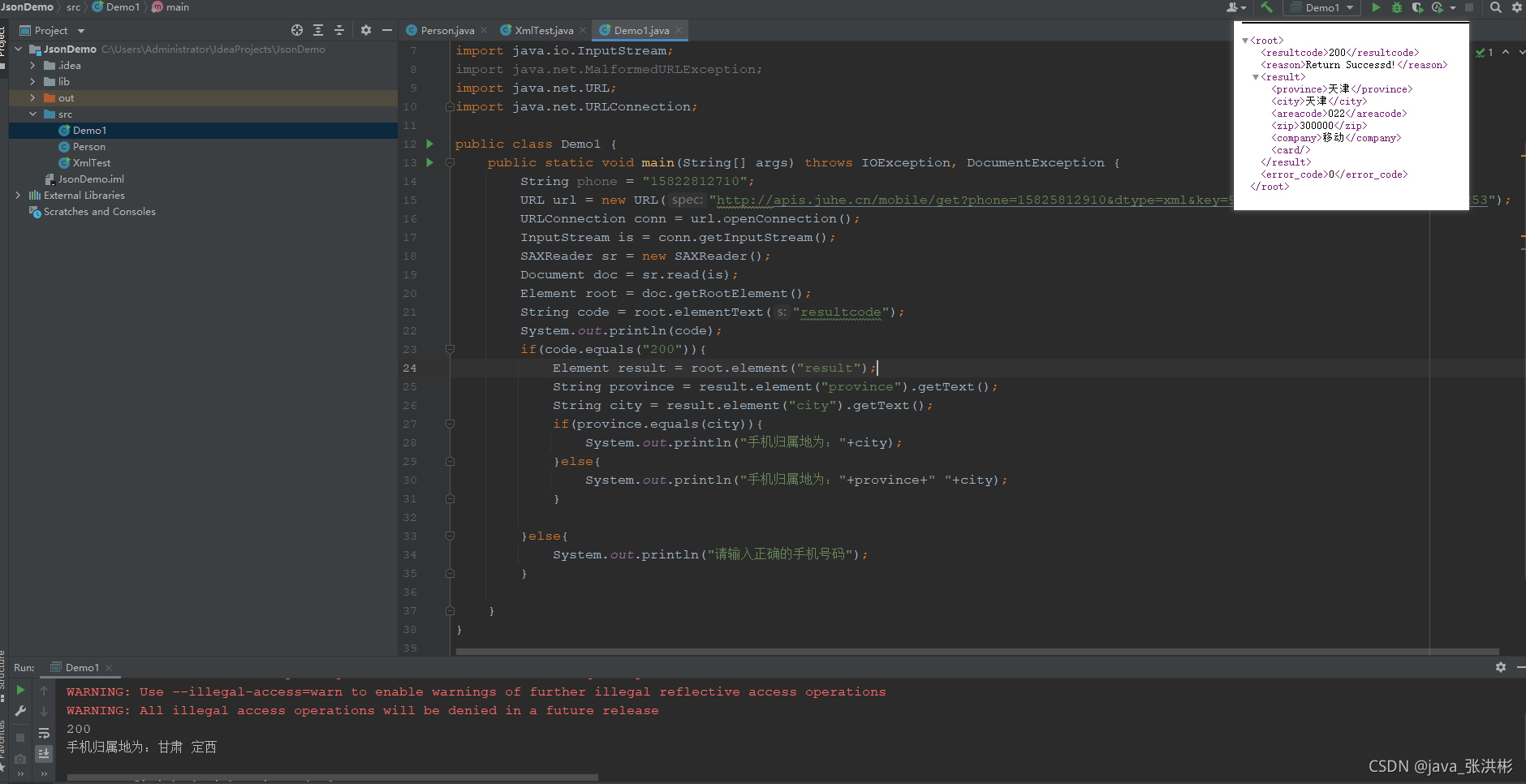Close the XmlTest.java tab
1526x784 pixels.
click(x=583, y=30)
